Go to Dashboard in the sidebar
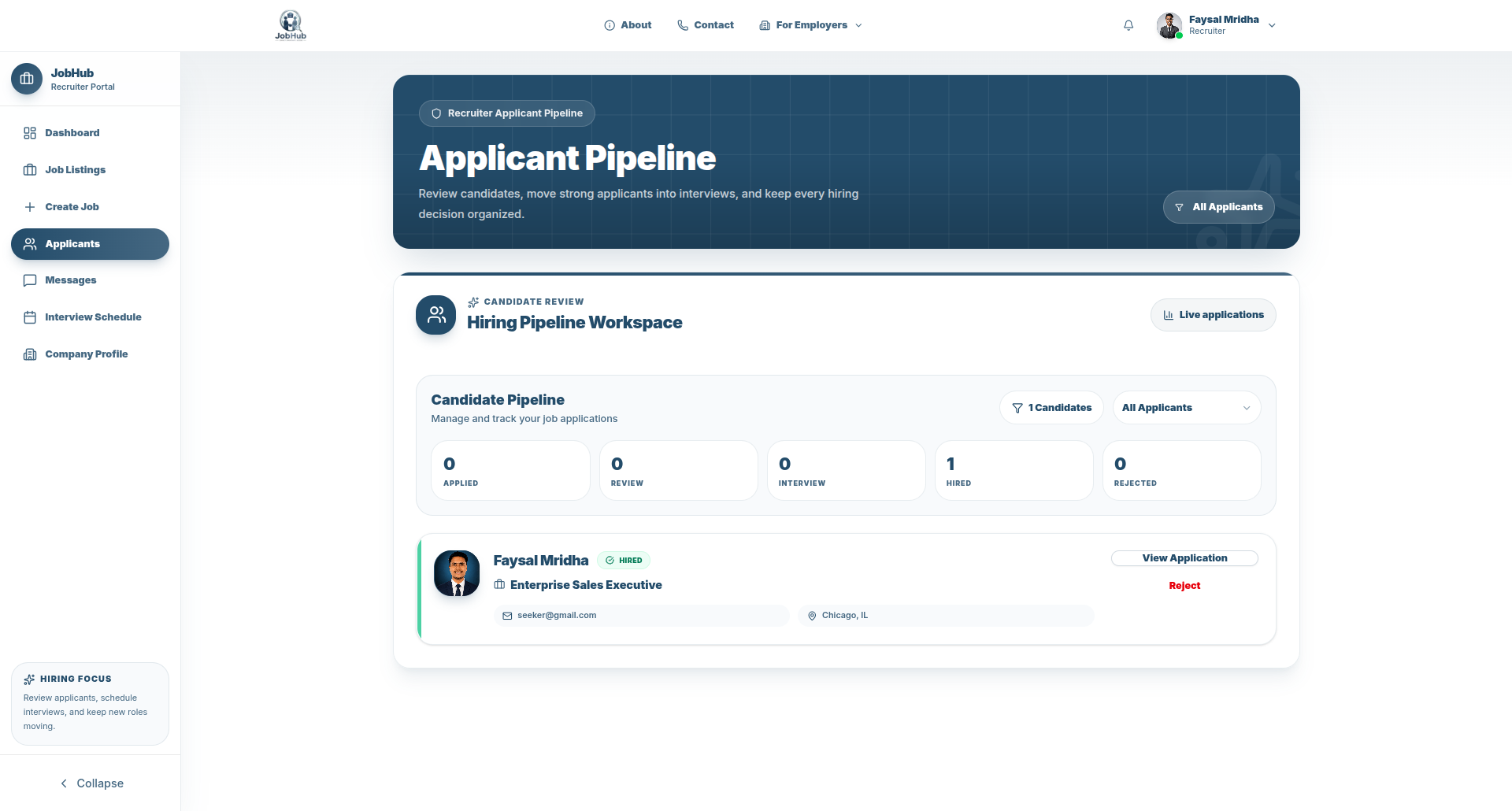 tap(90, 133)
